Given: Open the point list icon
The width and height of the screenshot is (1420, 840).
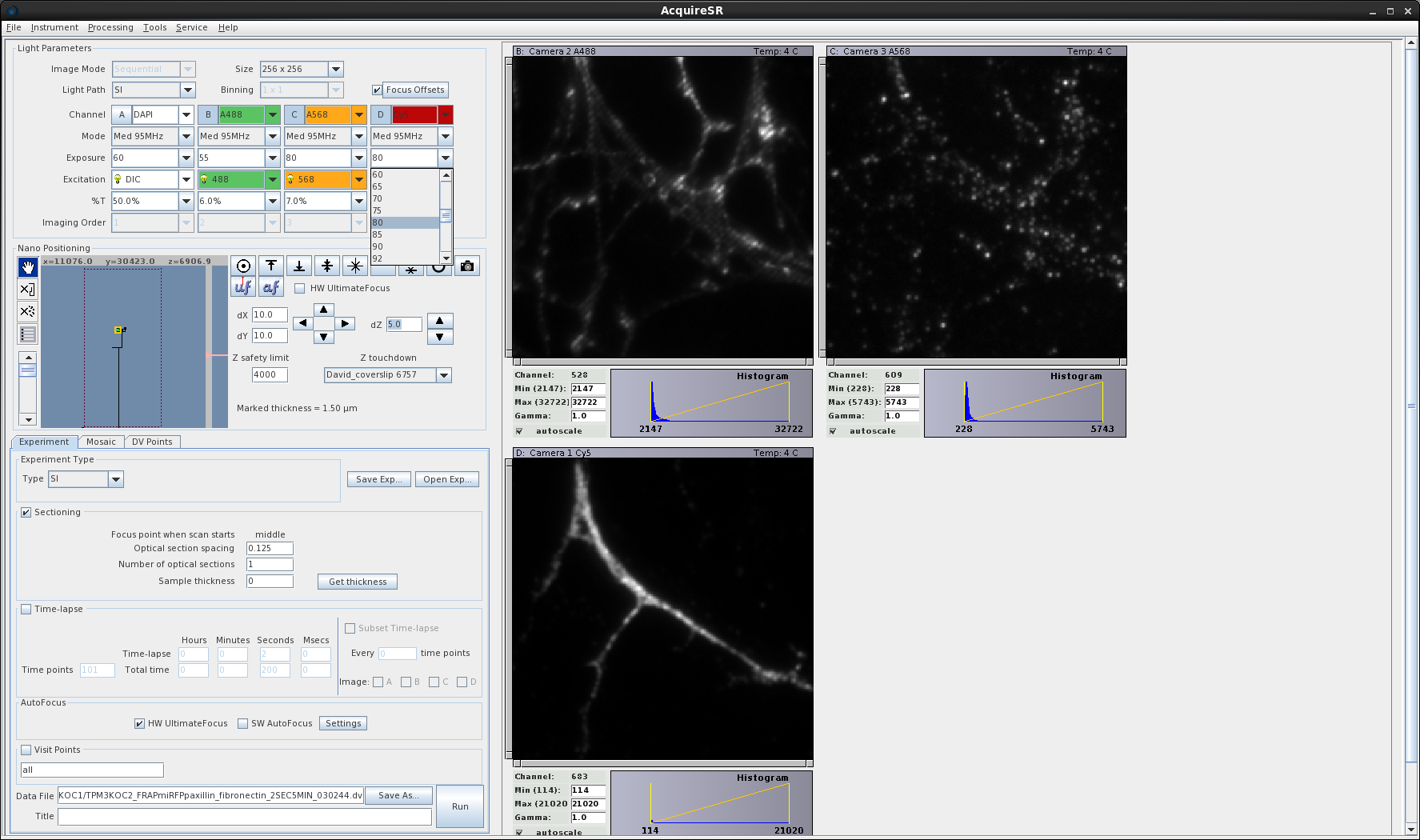Looking at the screenshot, I should 28,334.
